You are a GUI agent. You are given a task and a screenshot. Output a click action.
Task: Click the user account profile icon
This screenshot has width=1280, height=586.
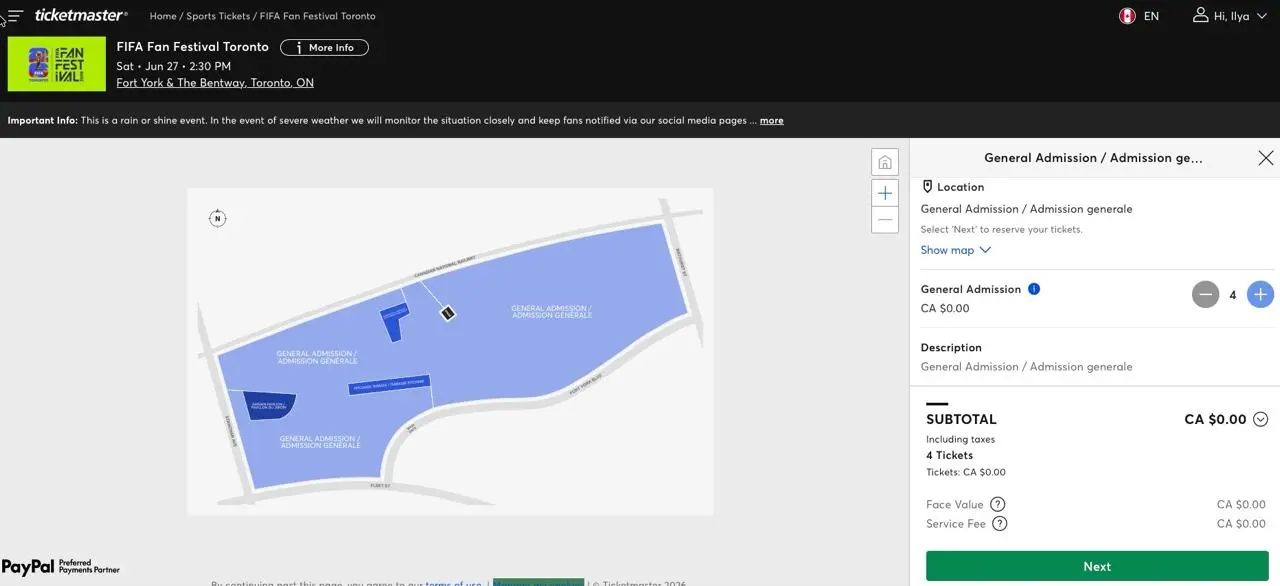[x=1200, y=15]
